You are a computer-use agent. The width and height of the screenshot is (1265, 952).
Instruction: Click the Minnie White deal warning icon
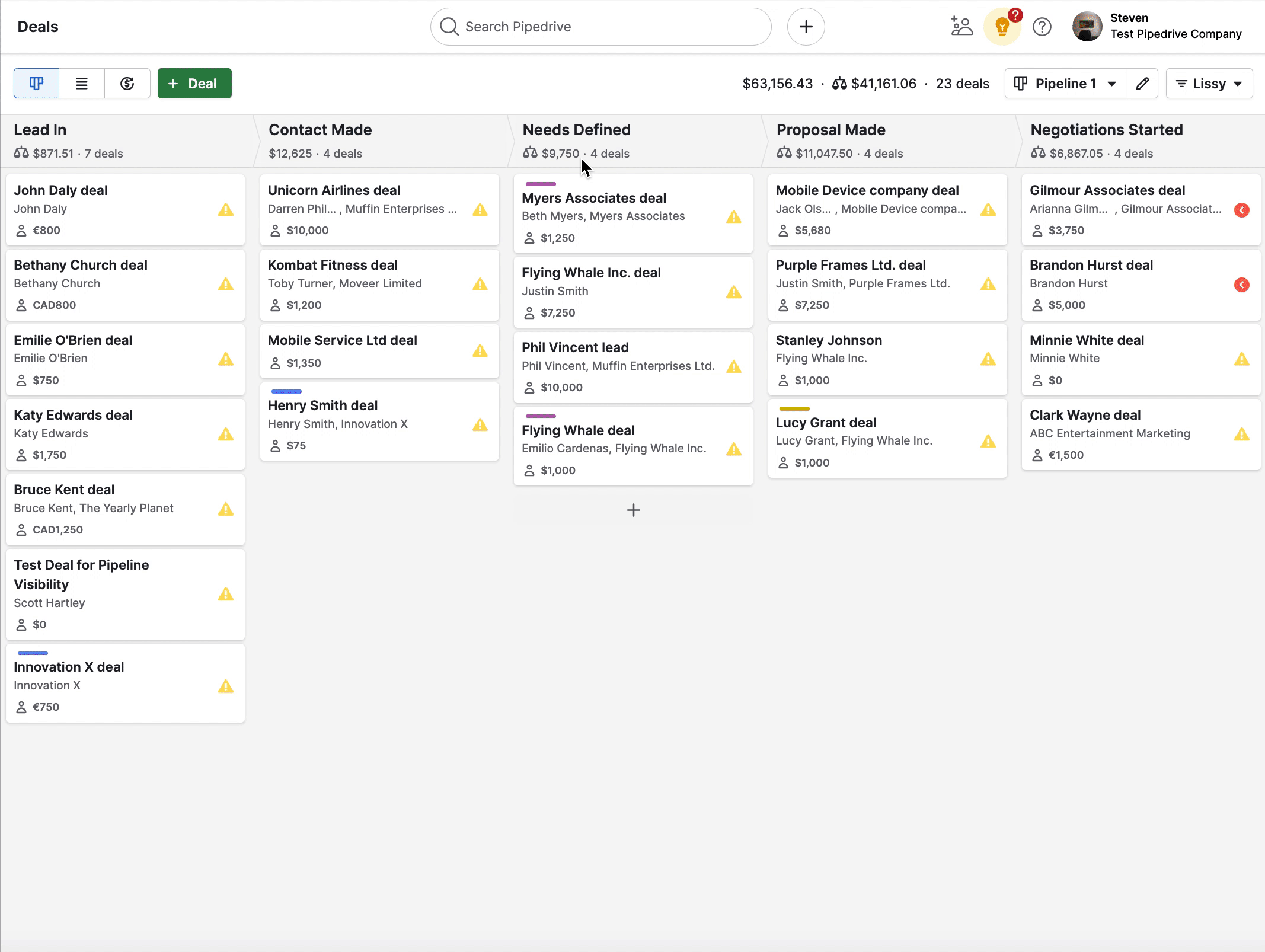pyautogui.click(x=1242, y=360)
